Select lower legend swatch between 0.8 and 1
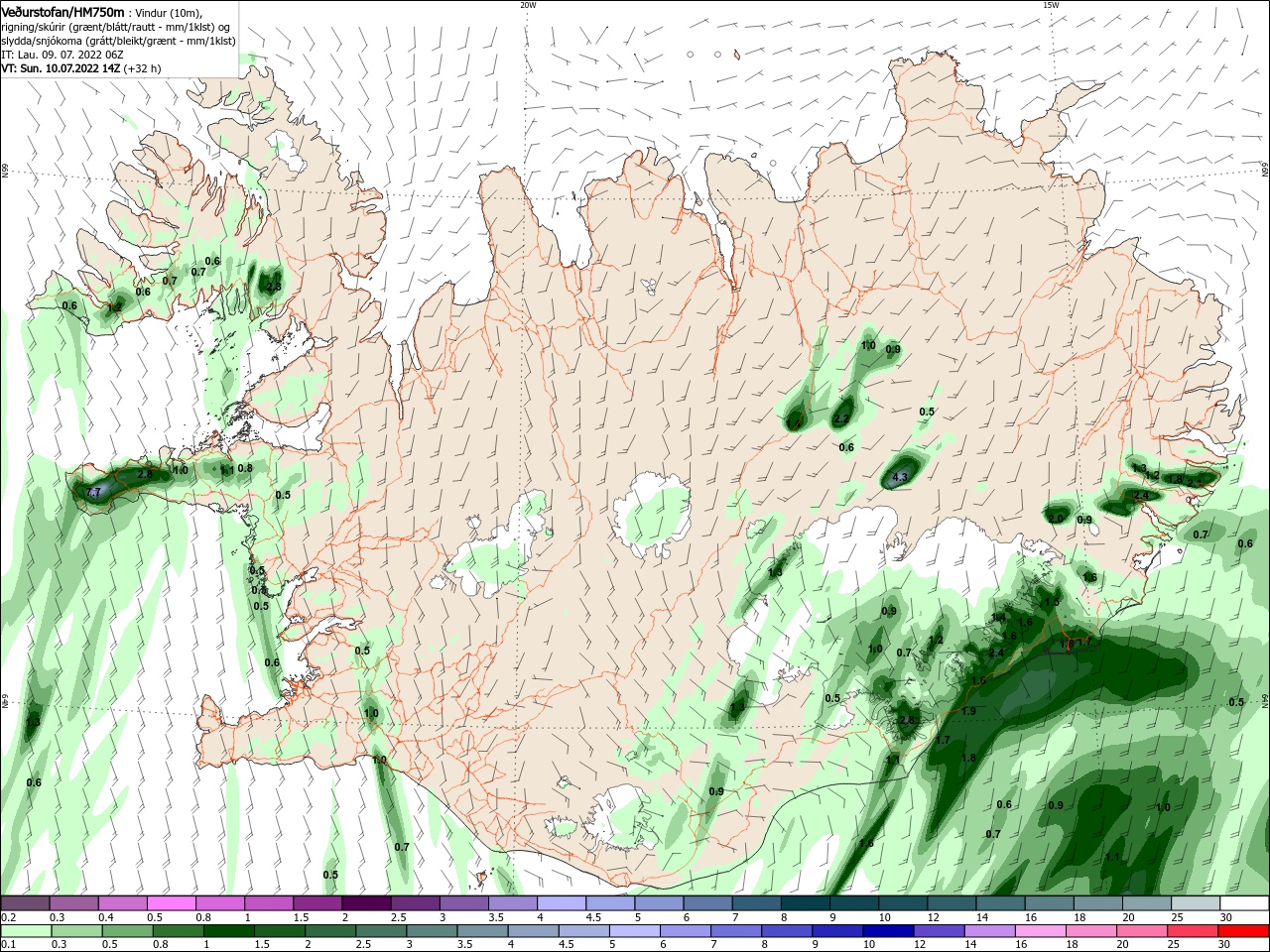This screenshot has height=952, width=1270. click(x=178, y=931)
